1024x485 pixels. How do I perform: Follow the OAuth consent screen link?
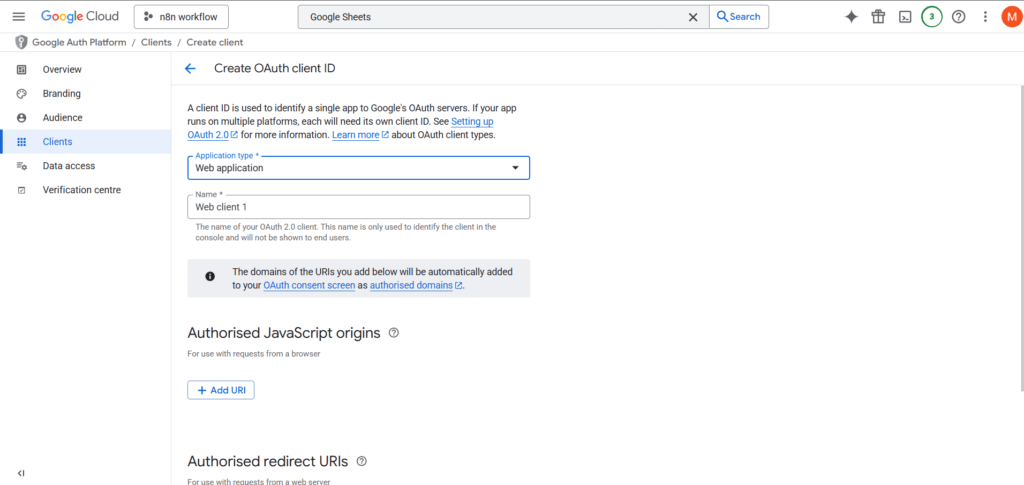click(309, 286)
